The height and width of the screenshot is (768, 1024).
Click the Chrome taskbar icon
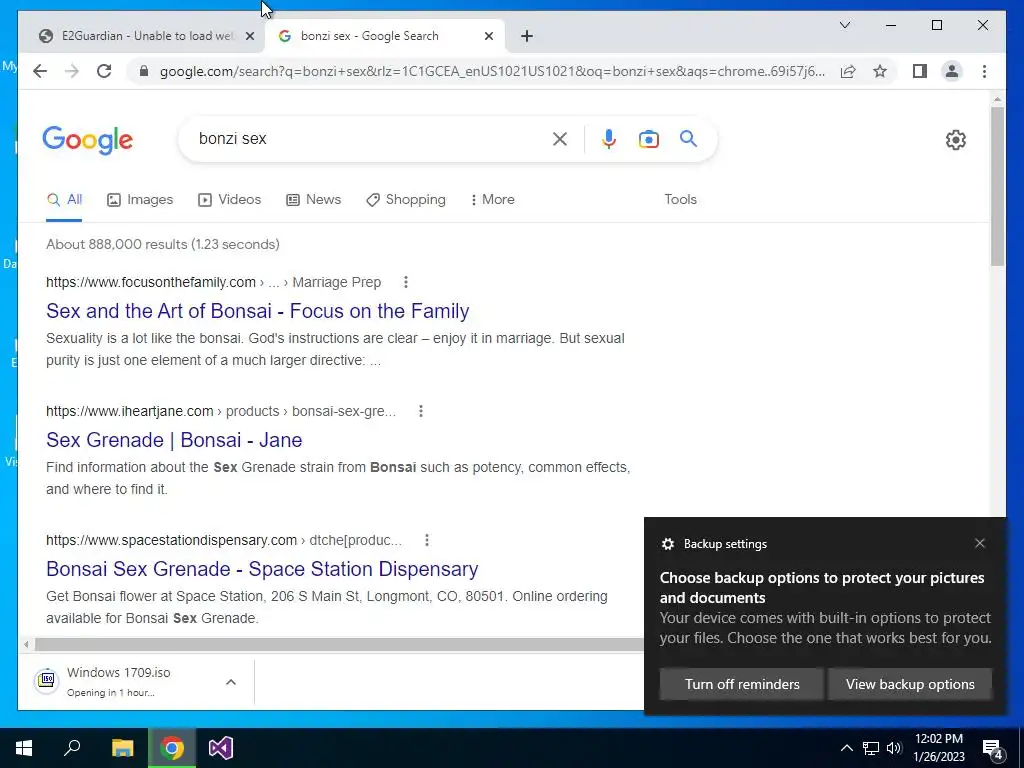172,748
